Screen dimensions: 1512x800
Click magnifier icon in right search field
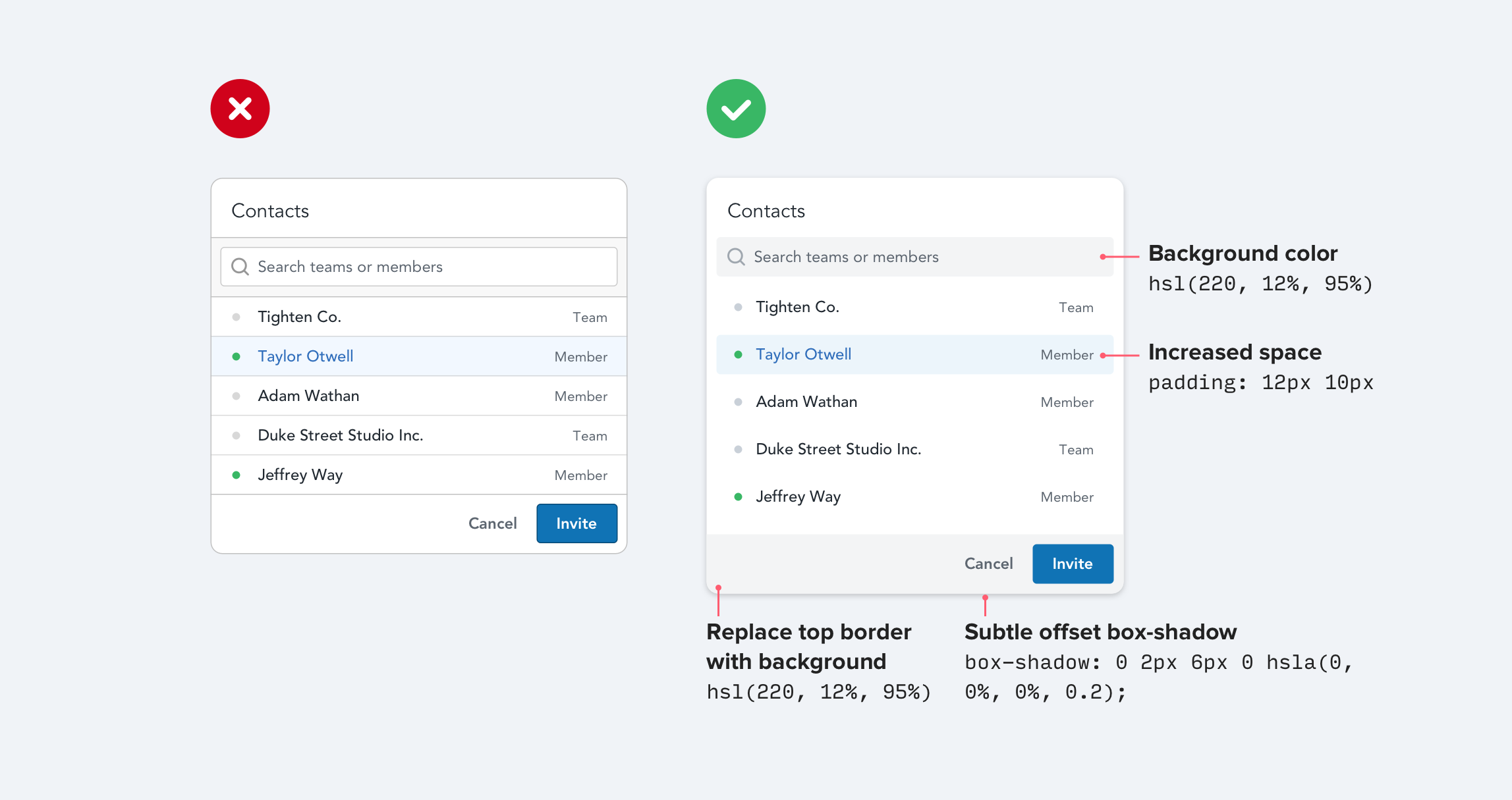pyautogui.click(x=736, y=257)
